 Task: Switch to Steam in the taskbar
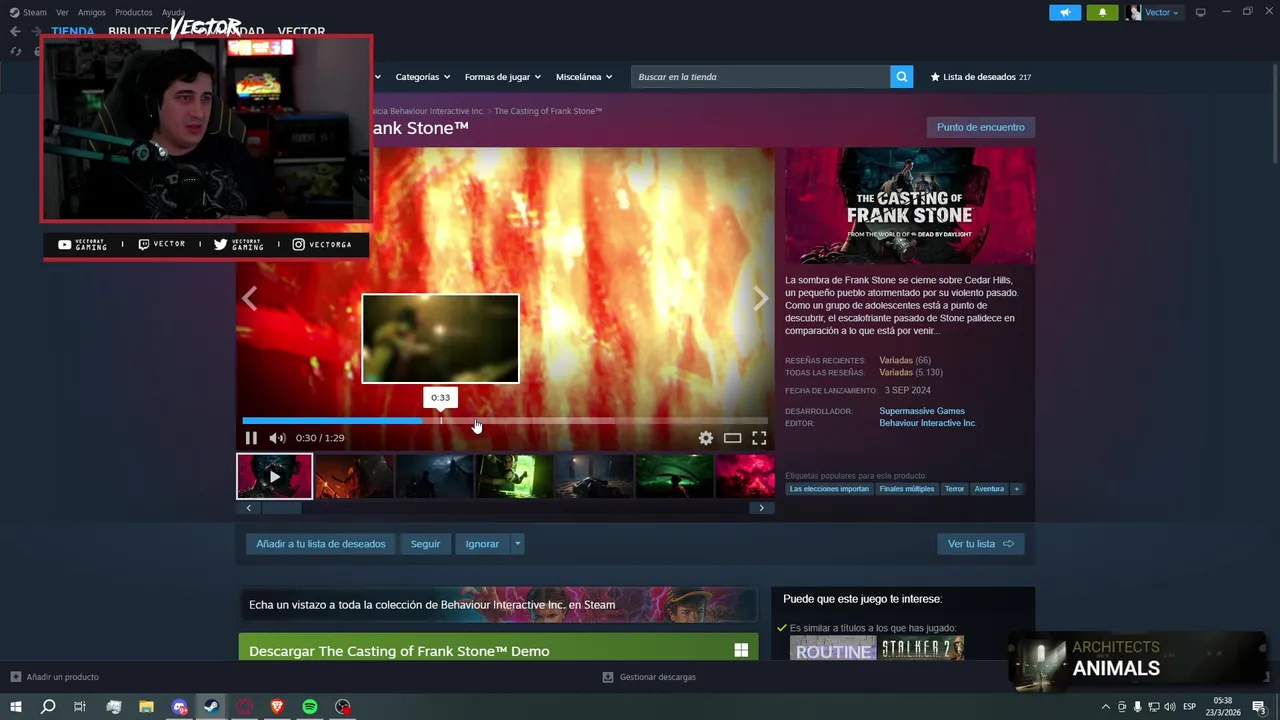pyautogui.click(x=211, y=707)
